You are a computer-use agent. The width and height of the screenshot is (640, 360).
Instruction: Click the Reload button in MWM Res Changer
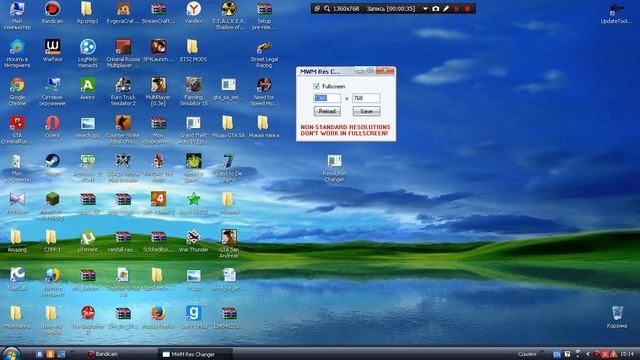[327, 111]
